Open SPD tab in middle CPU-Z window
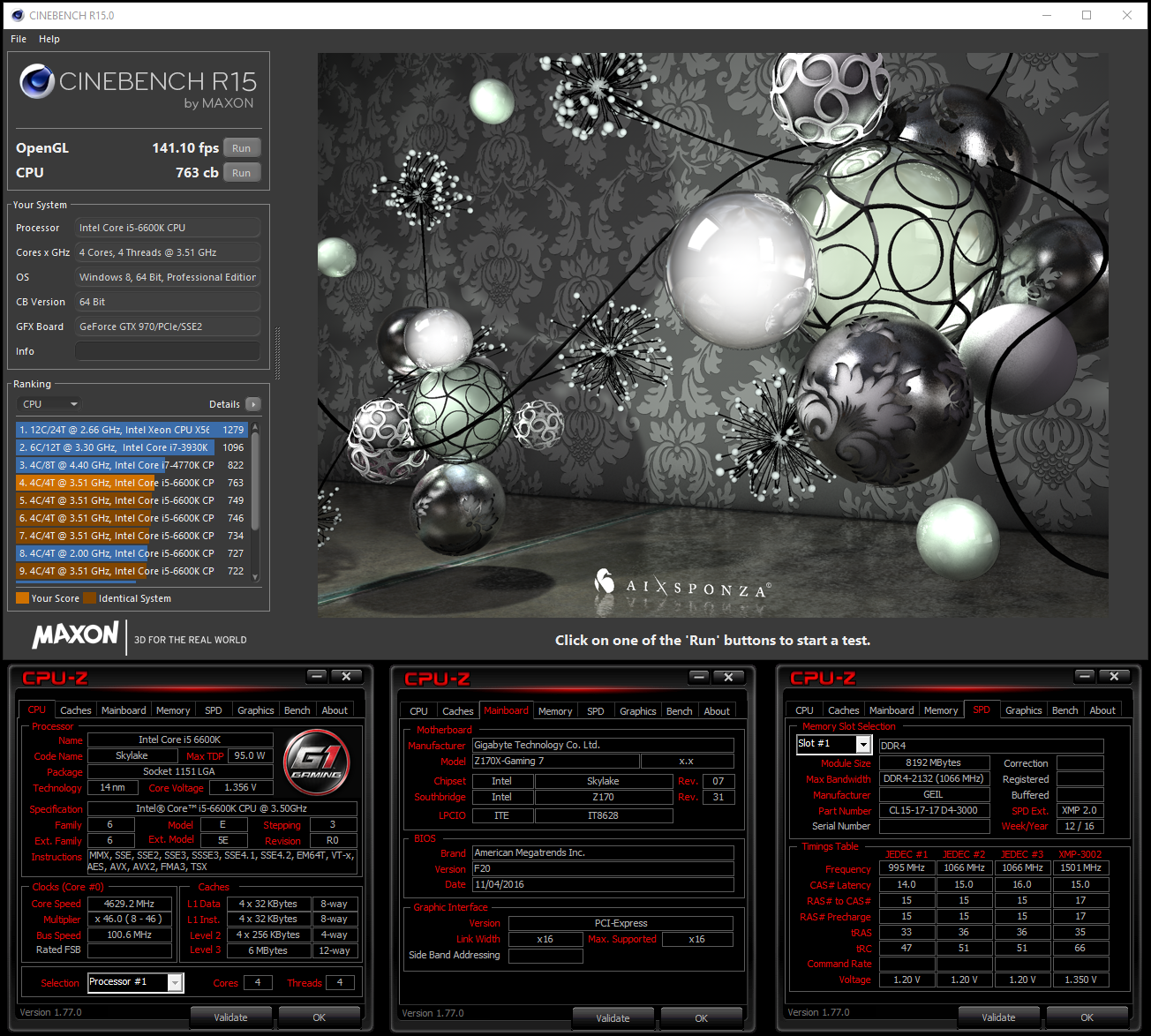This screenshot has height=1036, width=1151. [x=596, y=711]
